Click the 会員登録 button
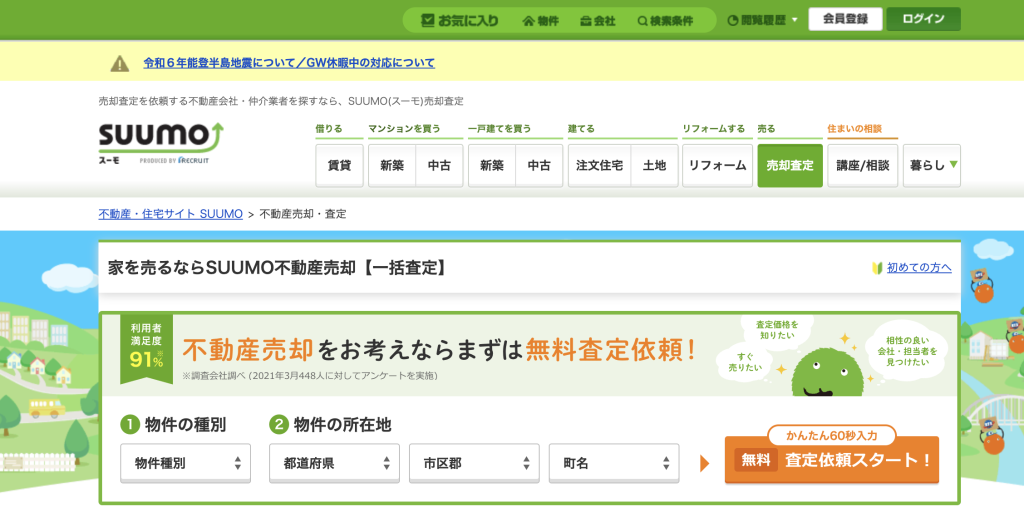Viewport: 1024px width, 522px height. [845, 19]
